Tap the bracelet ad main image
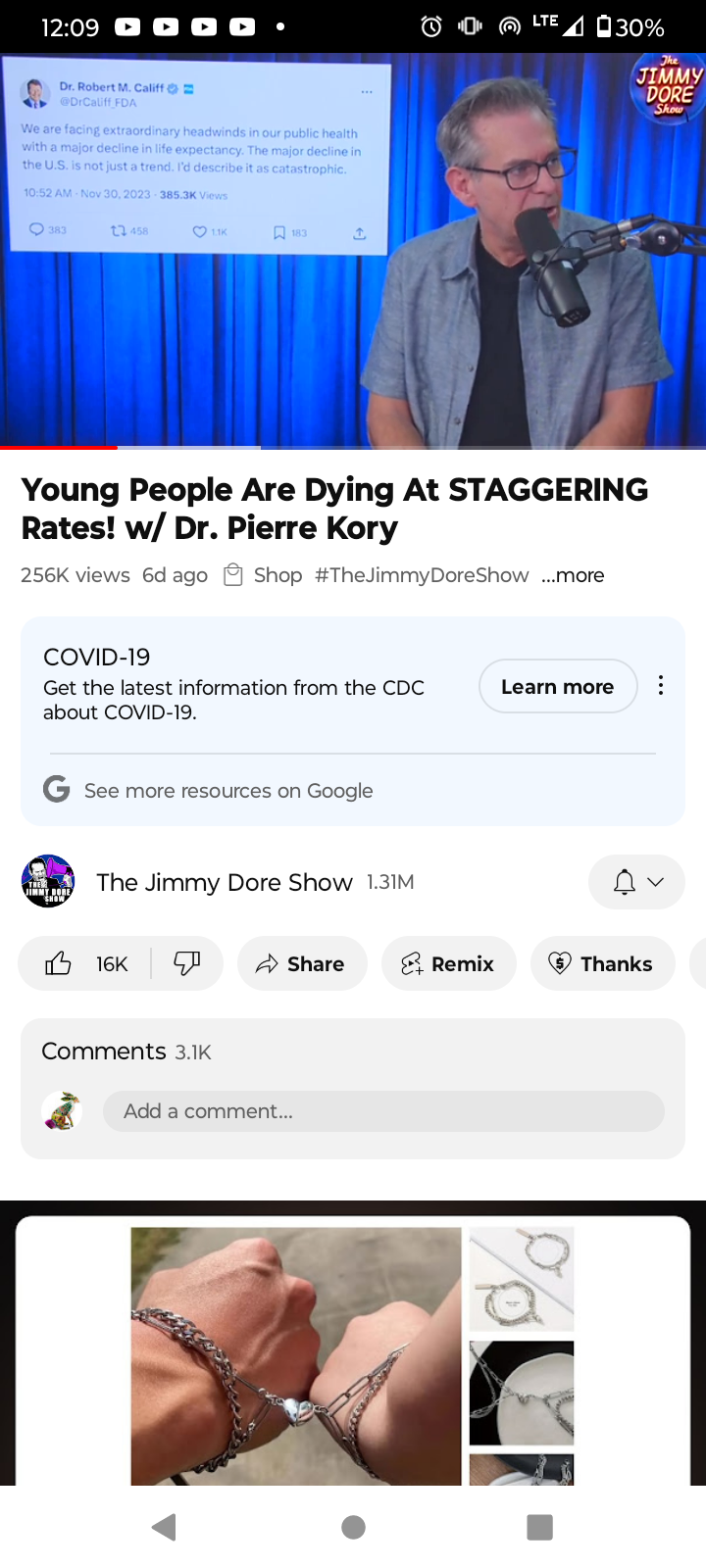706x1568 pixels. coord(296,1356)
